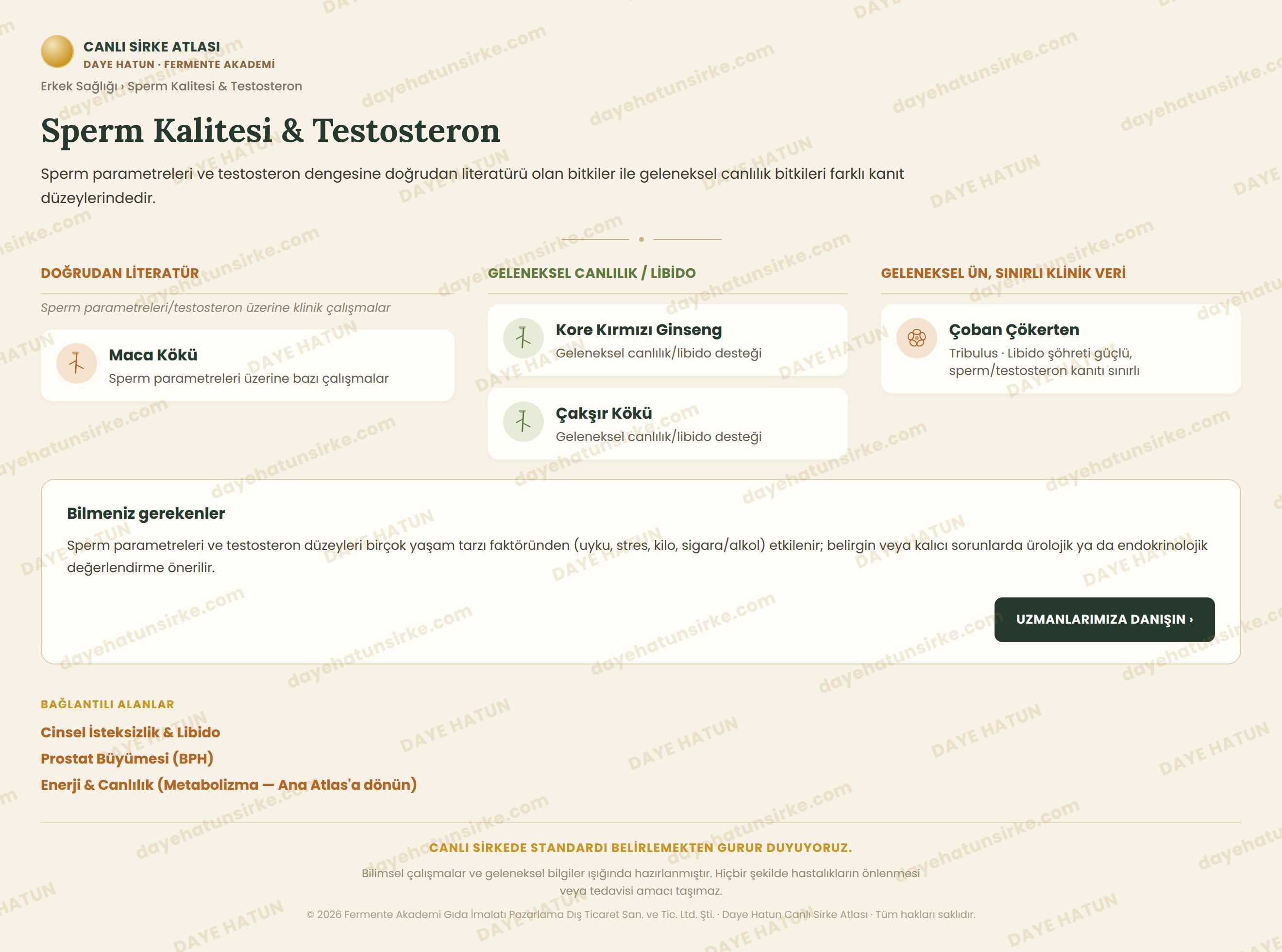Click Çakşır Kökü's 'Geleneksel canlılık/libido desteği' text
Viewport: 1282px width, 952px height.
[658, 437]
